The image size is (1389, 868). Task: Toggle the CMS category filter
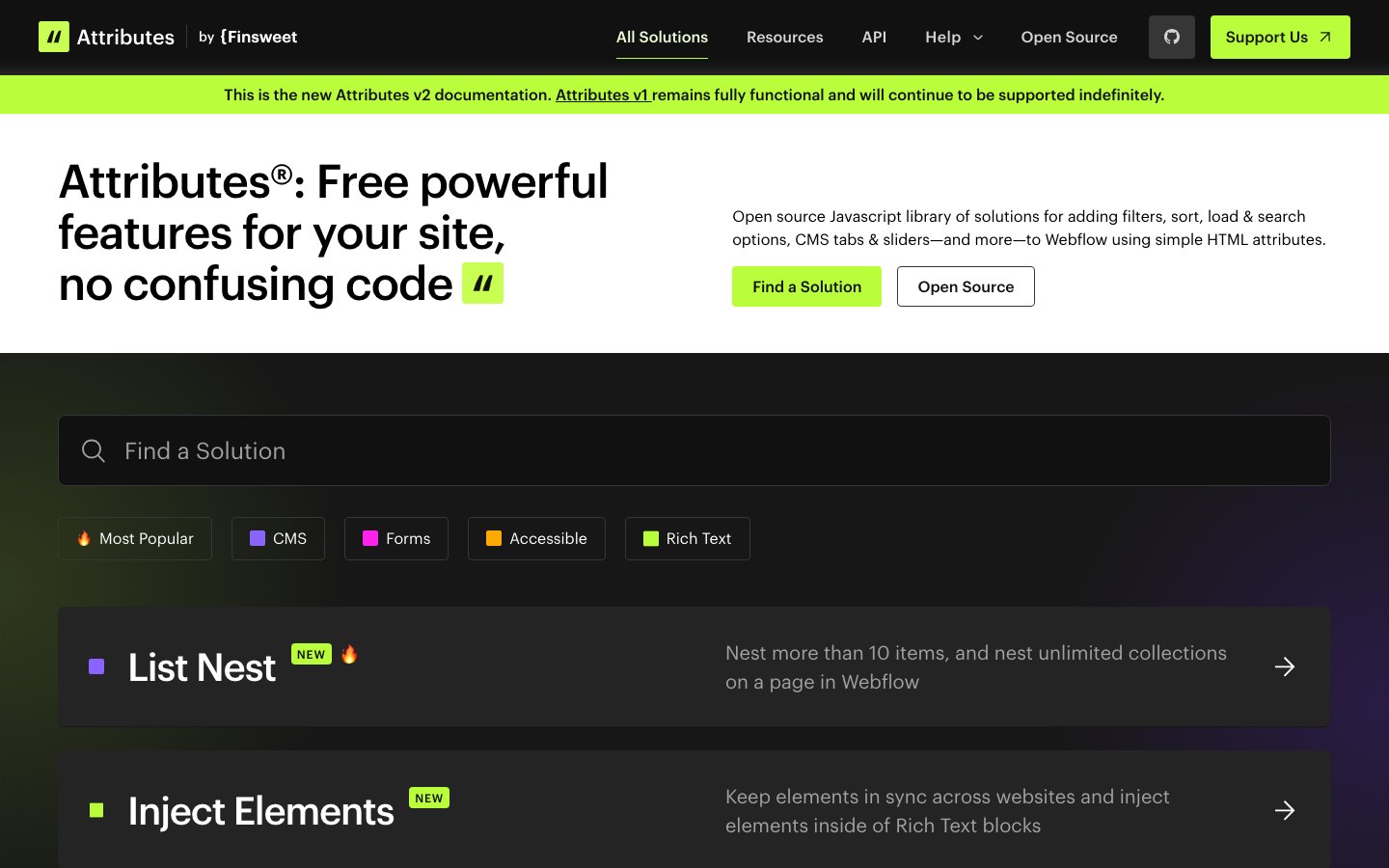click(x=278, y=538)
